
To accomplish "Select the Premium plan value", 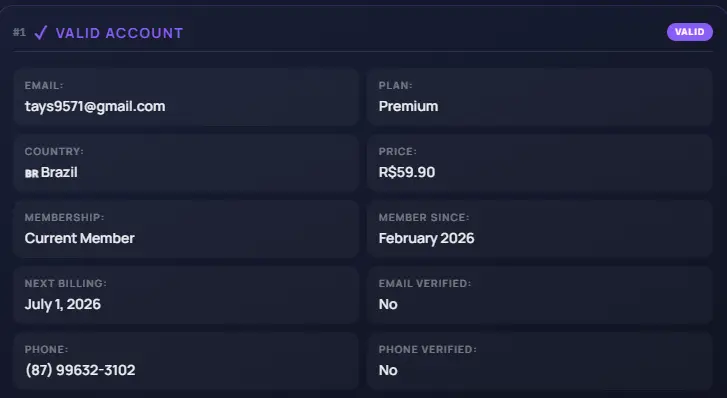I will point(408,106).
